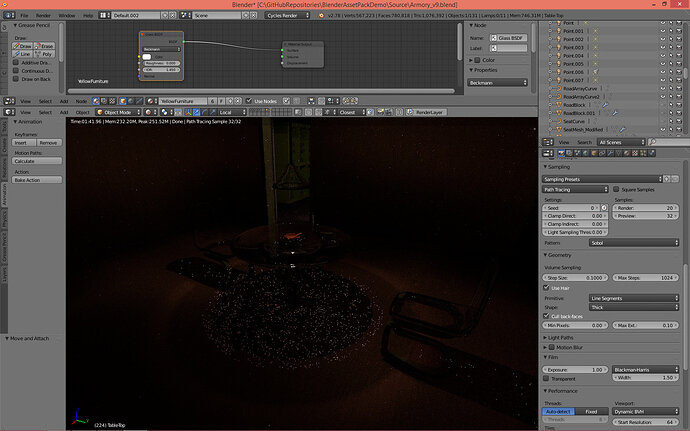Select the Grease Pencil Draw tool

[x=22, y=46]
